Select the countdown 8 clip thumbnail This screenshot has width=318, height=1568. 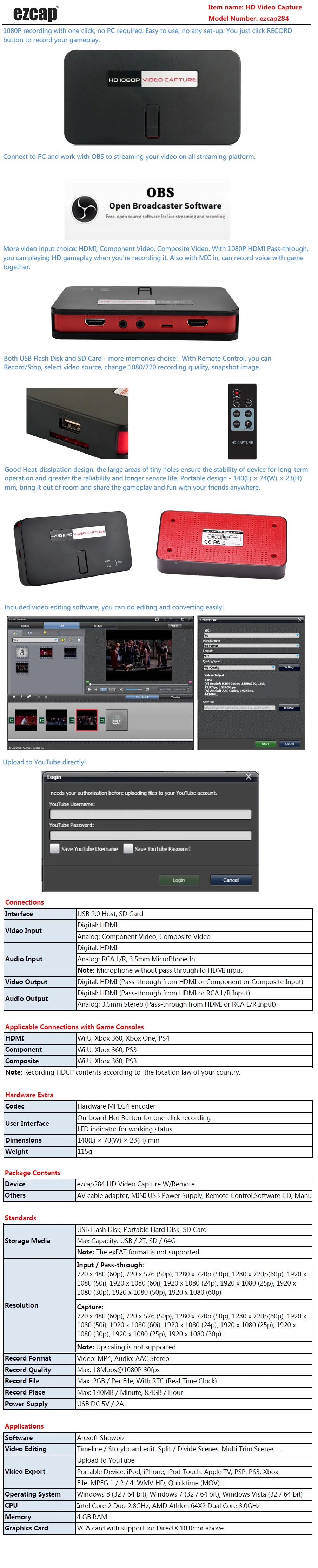22,653
